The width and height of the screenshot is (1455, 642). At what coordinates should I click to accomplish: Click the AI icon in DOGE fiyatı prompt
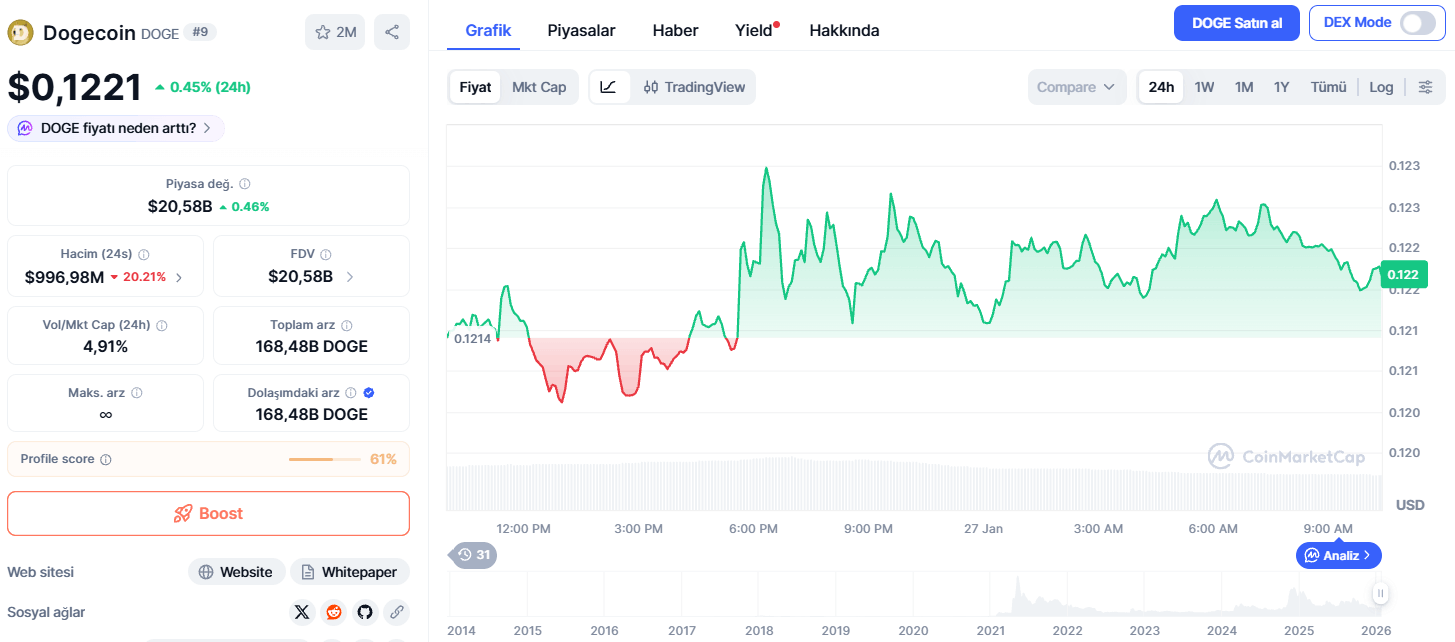25,128
